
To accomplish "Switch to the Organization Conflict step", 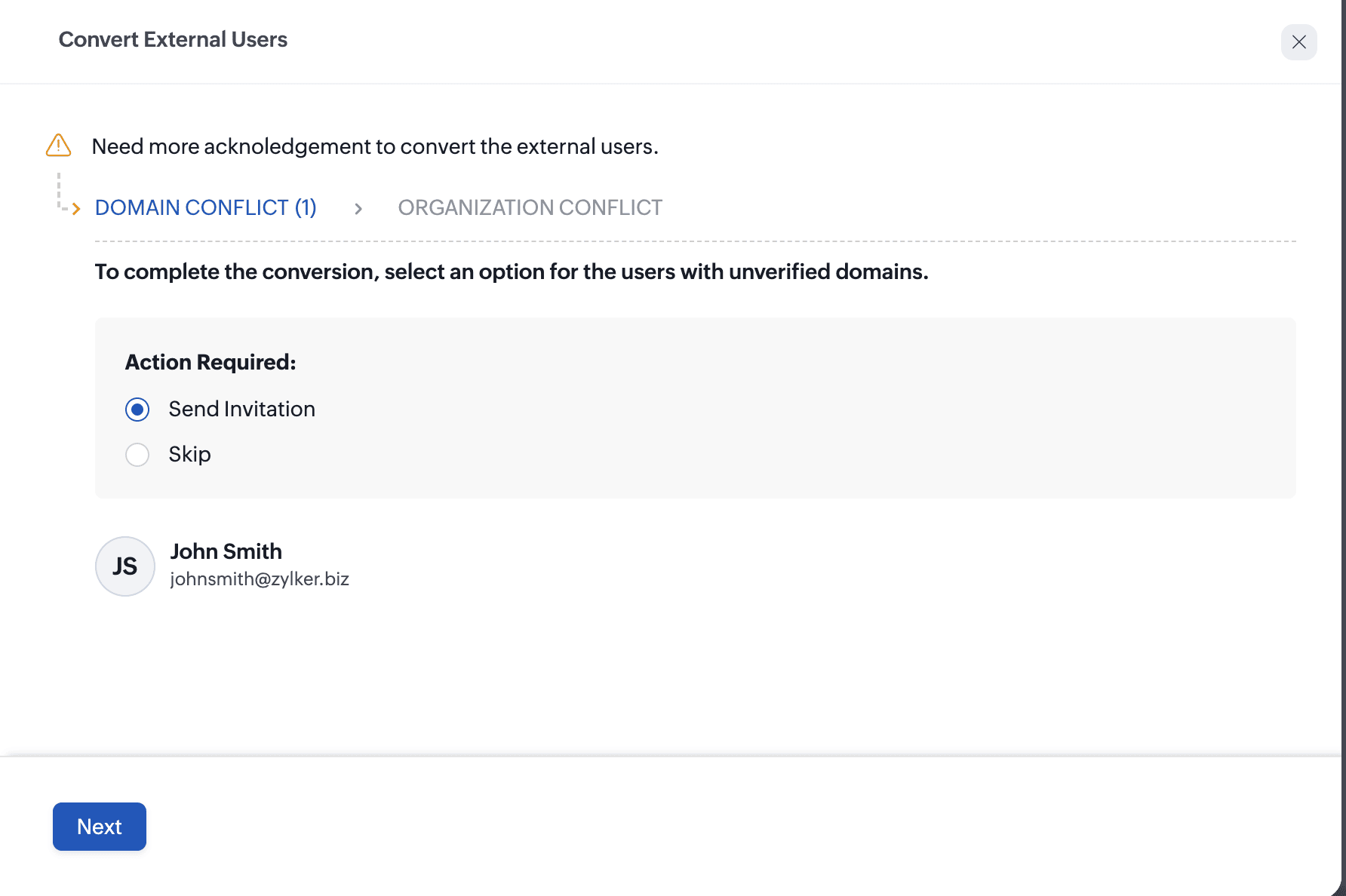I will [530, 208].
